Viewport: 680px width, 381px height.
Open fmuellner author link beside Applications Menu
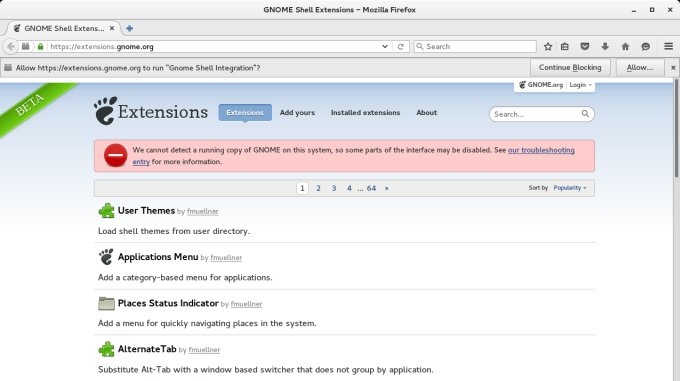(226, 257)
